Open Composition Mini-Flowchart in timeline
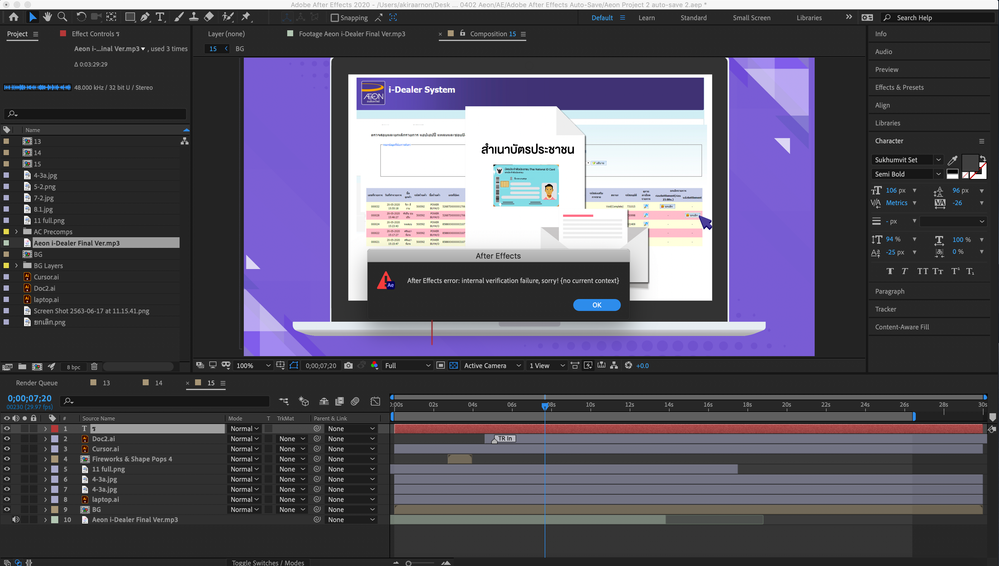 (x=284, y=401)
